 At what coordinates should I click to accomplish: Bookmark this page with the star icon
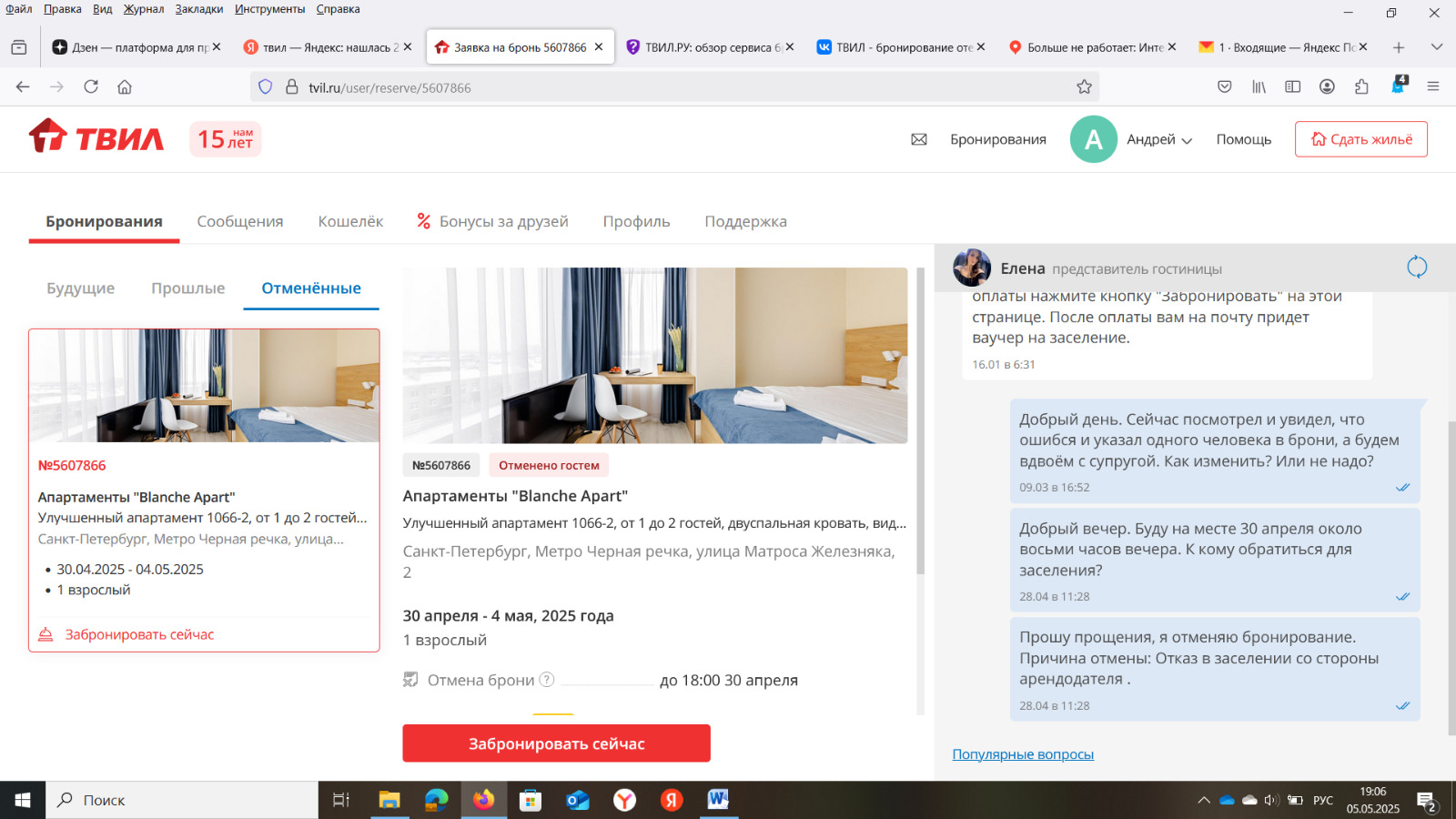[1084, 87]
